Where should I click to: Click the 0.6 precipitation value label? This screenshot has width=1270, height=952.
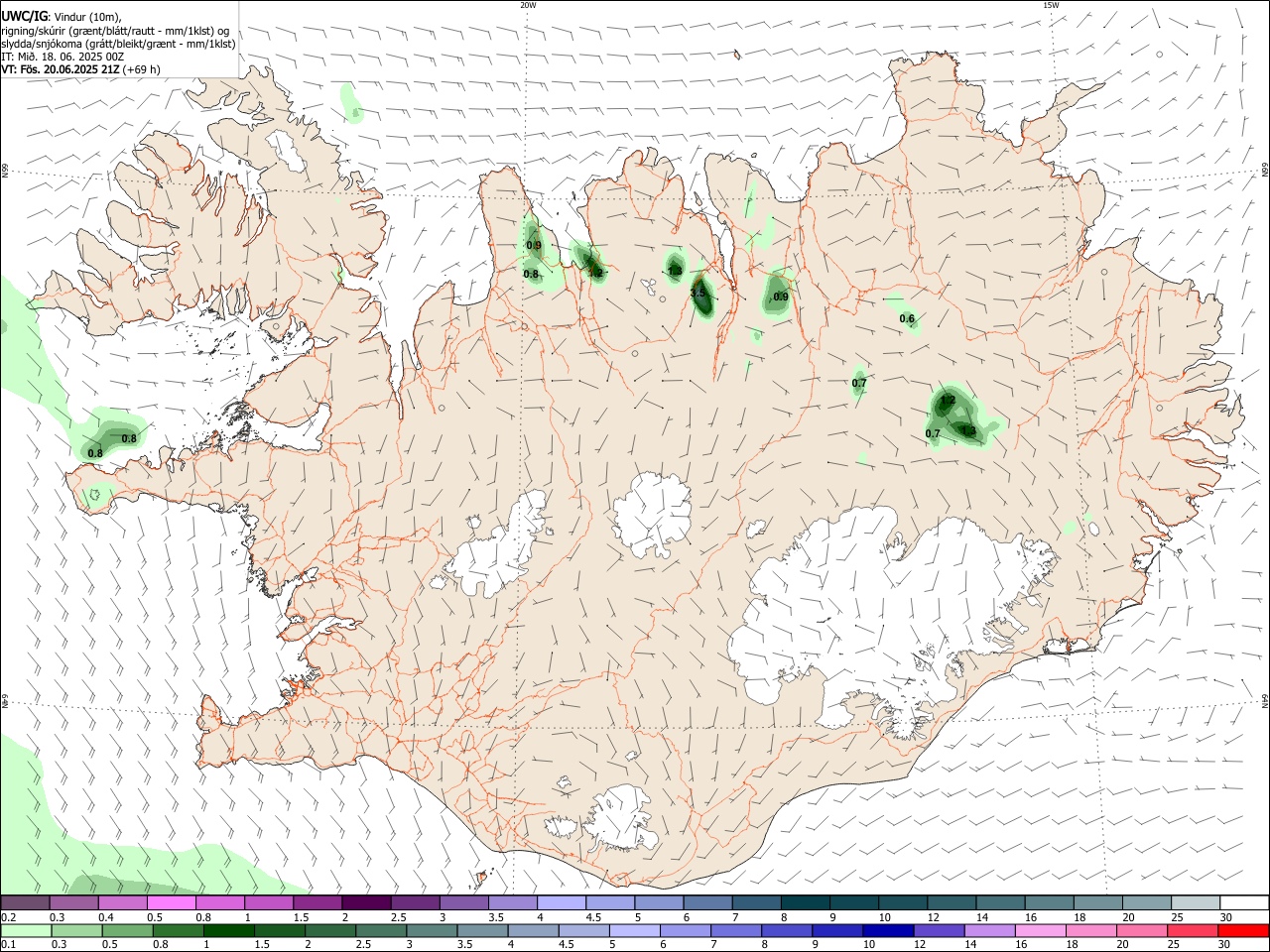(907, 318)
